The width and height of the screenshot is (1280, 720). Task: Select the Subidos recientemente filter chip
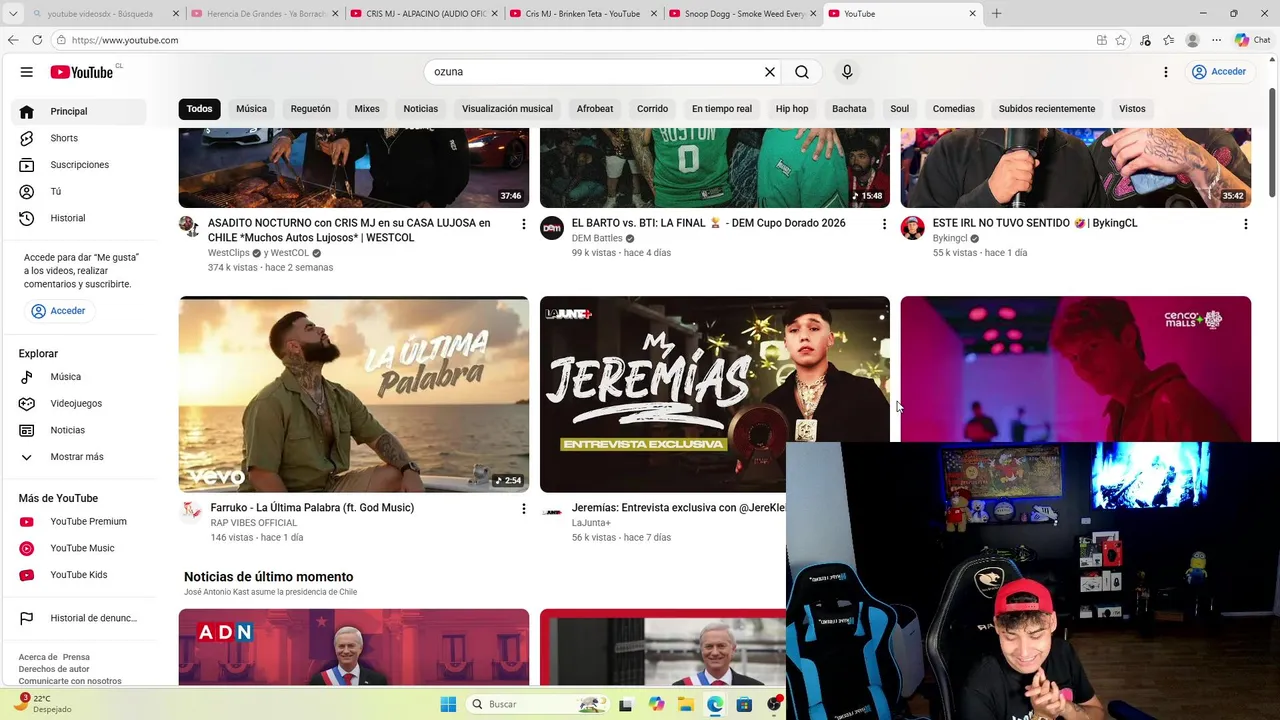tap(1047, 109)
